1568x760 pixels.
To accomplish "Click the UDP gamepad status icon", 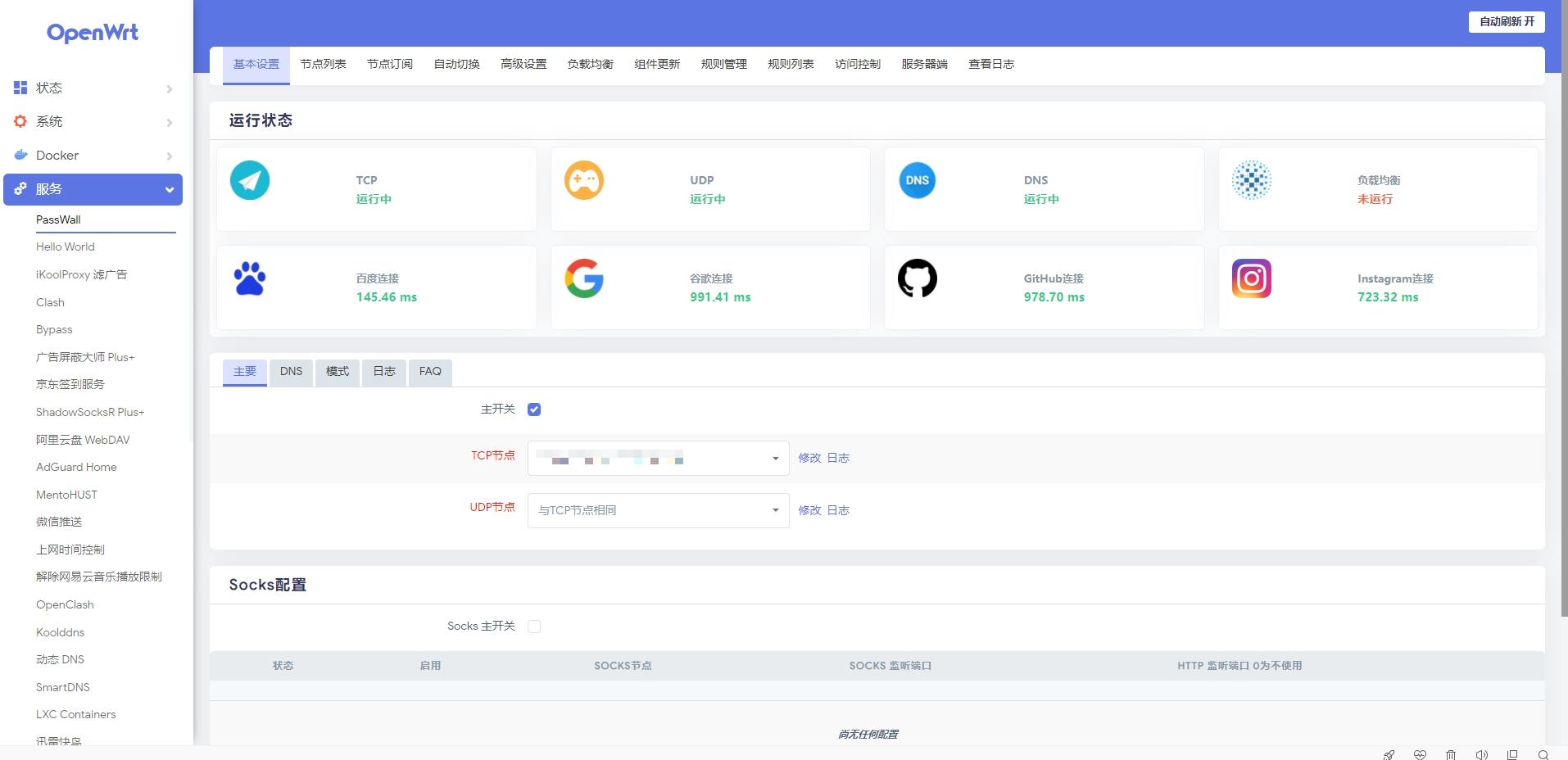I will tap(584, 180).
